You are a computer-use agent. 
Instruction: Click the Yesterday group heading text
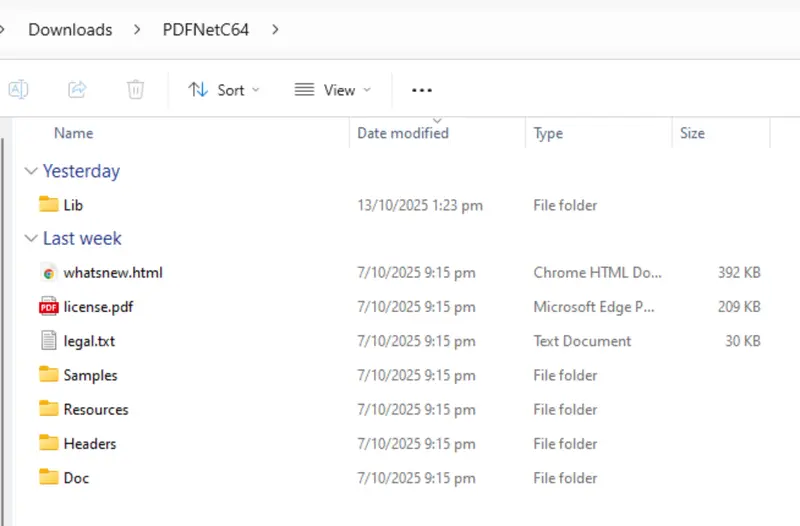pyautogui.click(x=81, y=171)
